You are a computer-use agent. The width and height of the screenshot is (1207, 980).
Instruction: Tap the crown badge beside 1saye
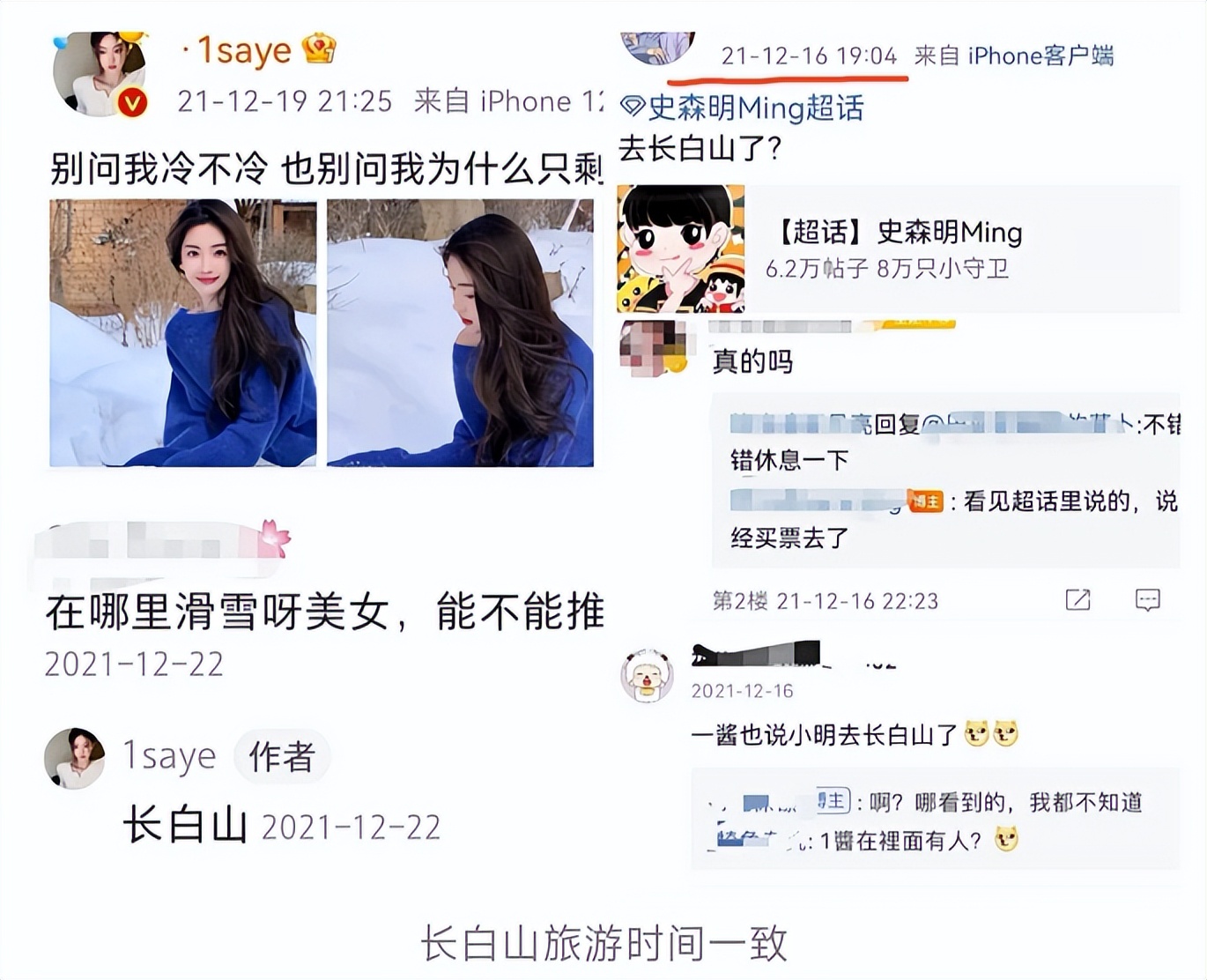(x=319, y=48)
